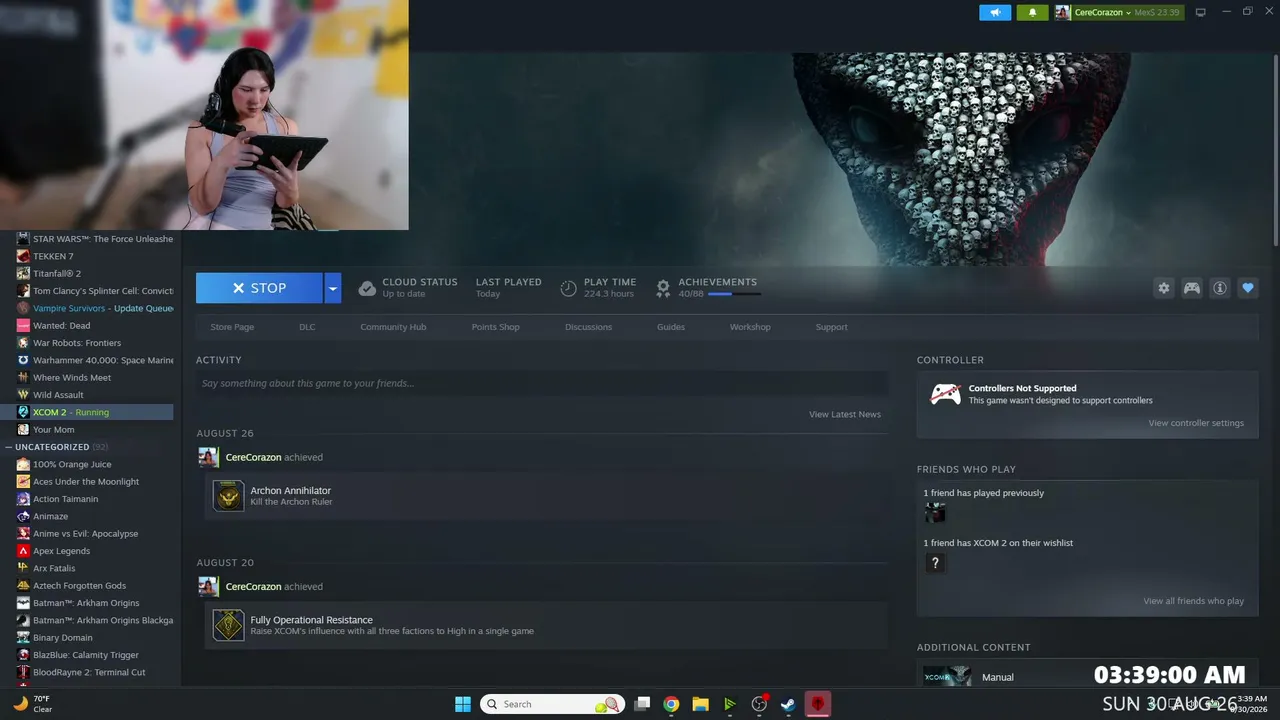Image resolution: width=1280 pixels, height=720 pixels.
Task: Open the Guides tab
Action: tap(671, 327)
